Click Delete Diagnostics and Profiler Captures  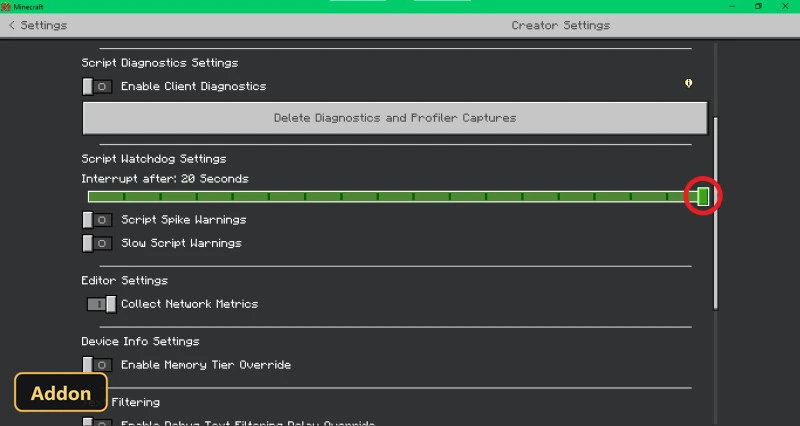click(x=395, y=118)
